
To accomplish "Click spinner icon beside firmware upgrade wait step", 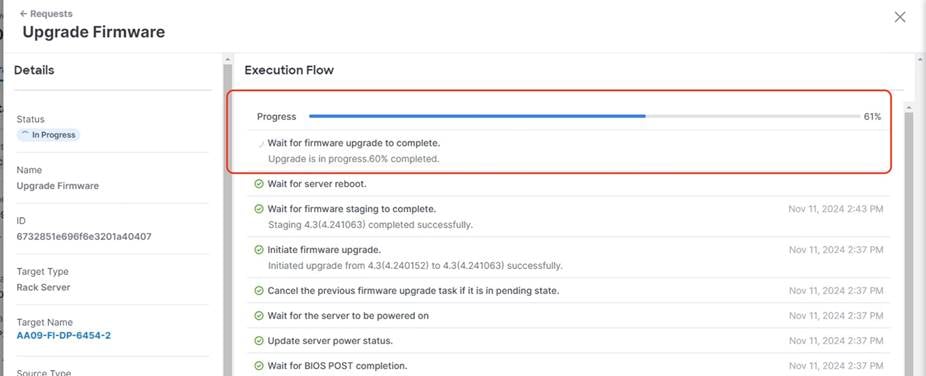I will [x=260, y=144].
